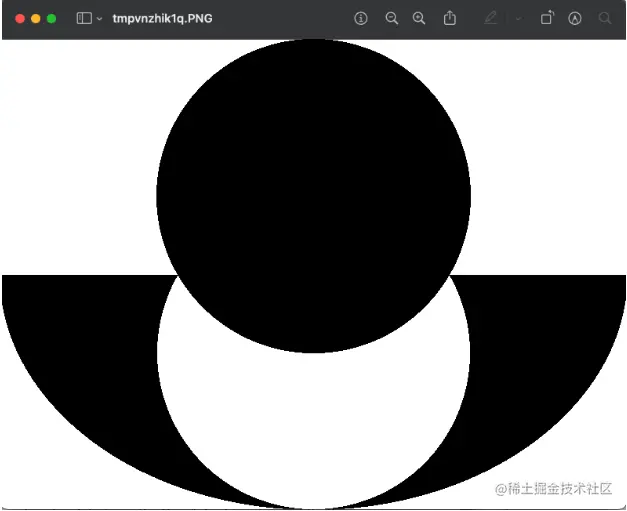Open the sidebar view menu
627x511 pixels.
click(x=84, y=18)
